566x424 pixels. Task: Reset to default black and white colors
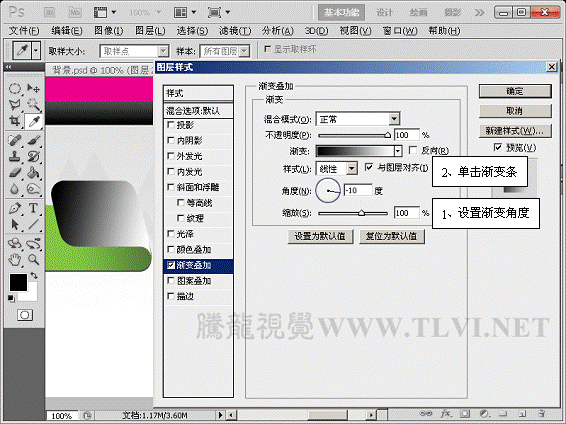click(x=11, y=298)
